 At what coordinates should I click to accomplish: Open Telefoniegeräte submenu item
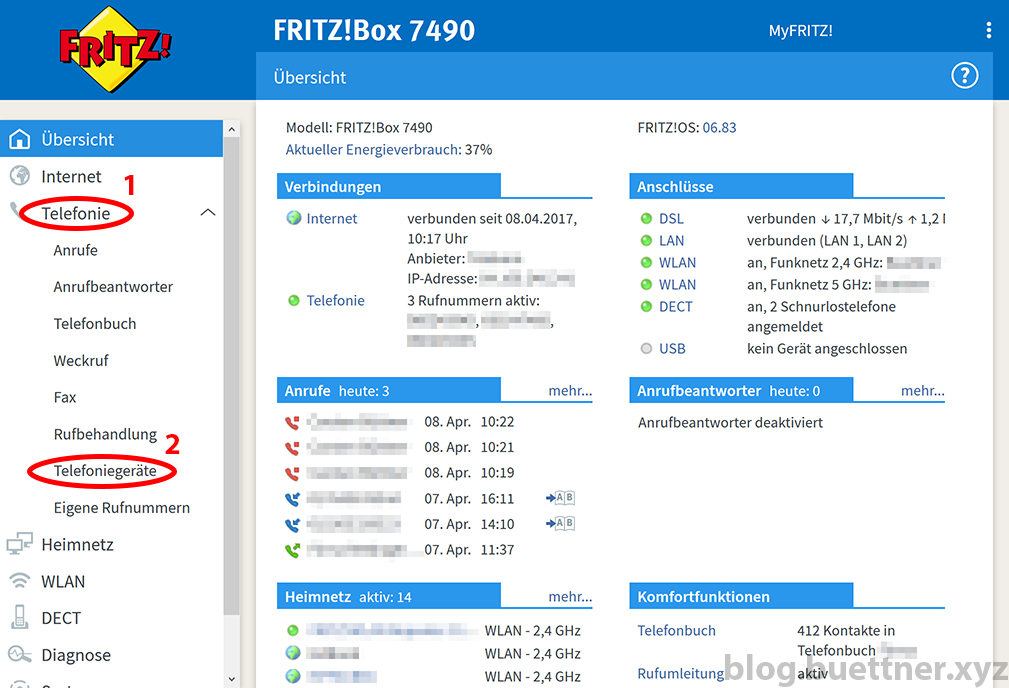click(105, 470)
